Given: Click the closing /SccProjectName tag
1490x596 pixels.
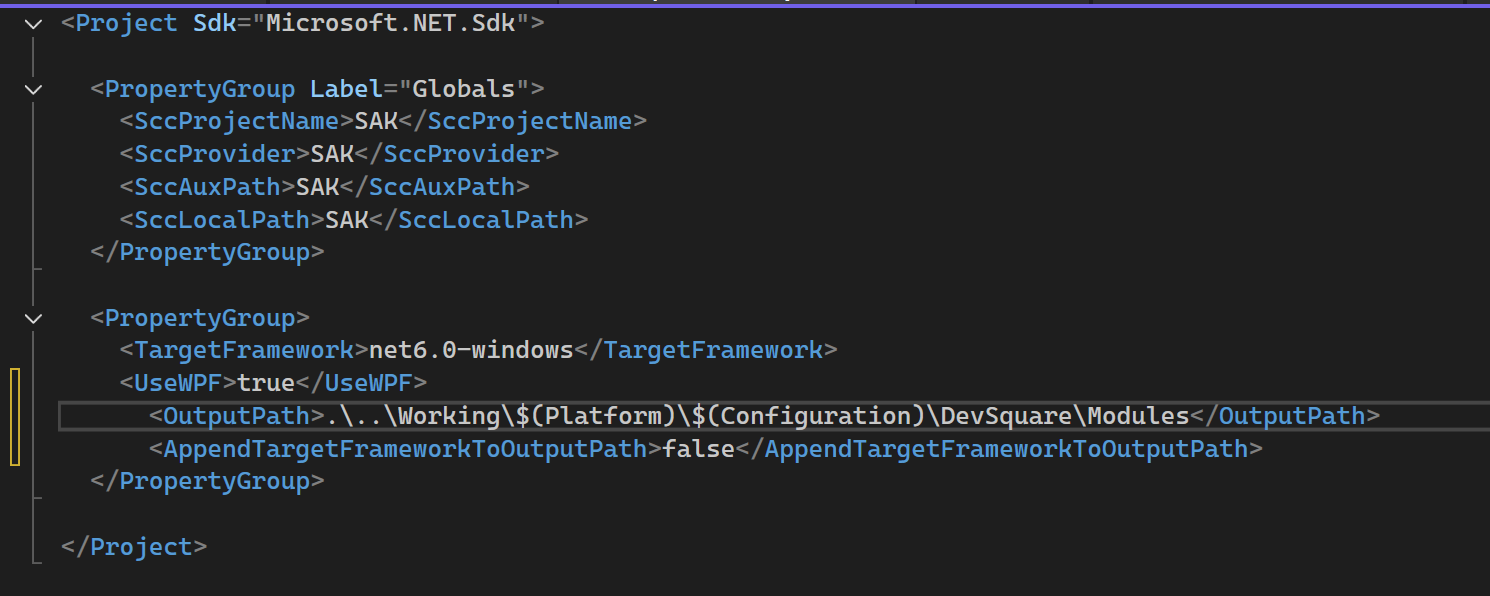Looking at the screenshot, I should pos(523,121).
